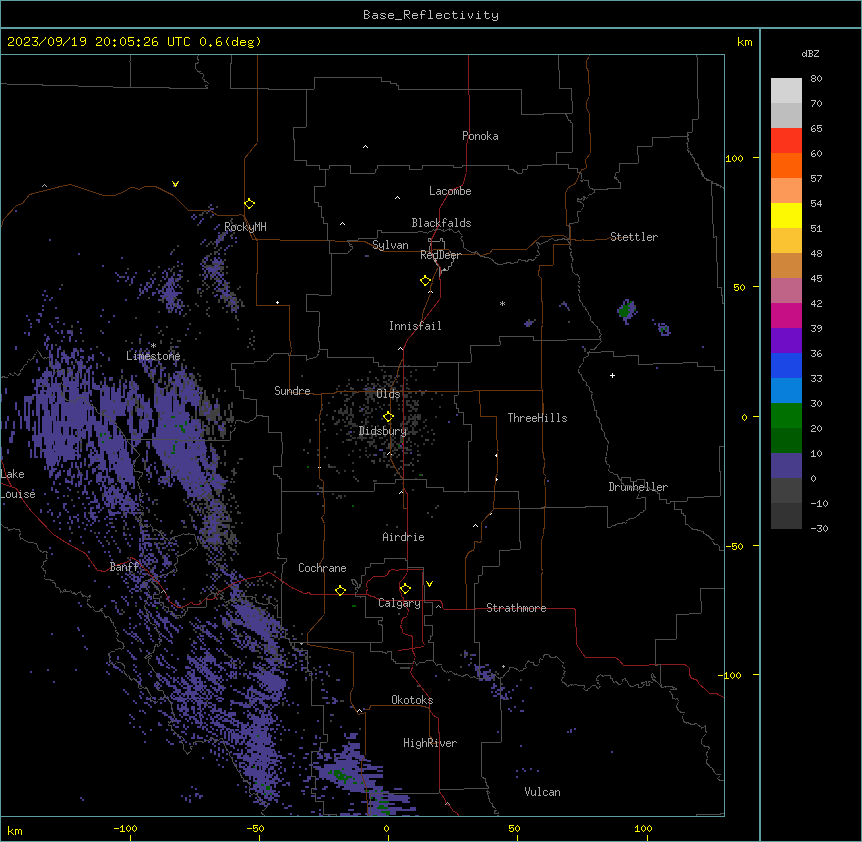The image size is (862, 842).
Task: Click the -100 value on the bottom axis
Action: click(x=125, y=828)
